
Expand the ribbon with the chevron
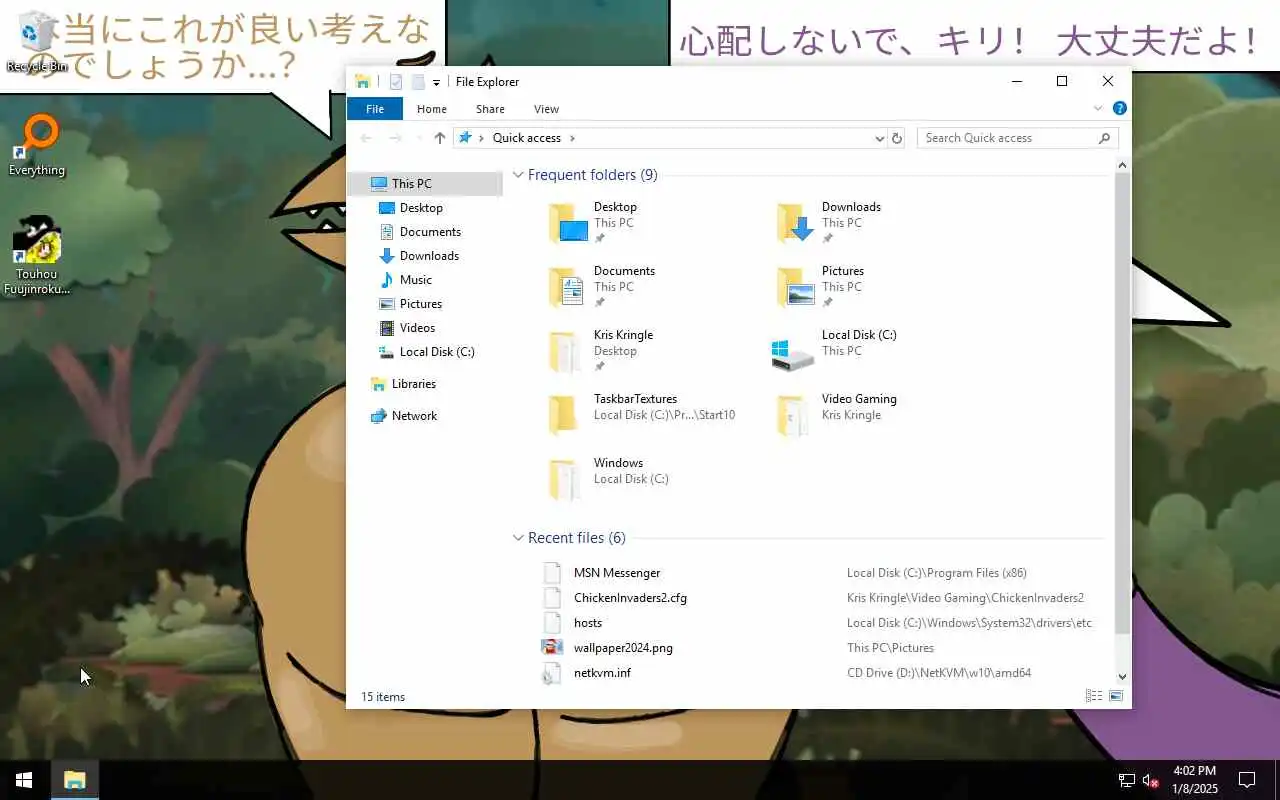pyautogui.click(x=1098, y=108)
